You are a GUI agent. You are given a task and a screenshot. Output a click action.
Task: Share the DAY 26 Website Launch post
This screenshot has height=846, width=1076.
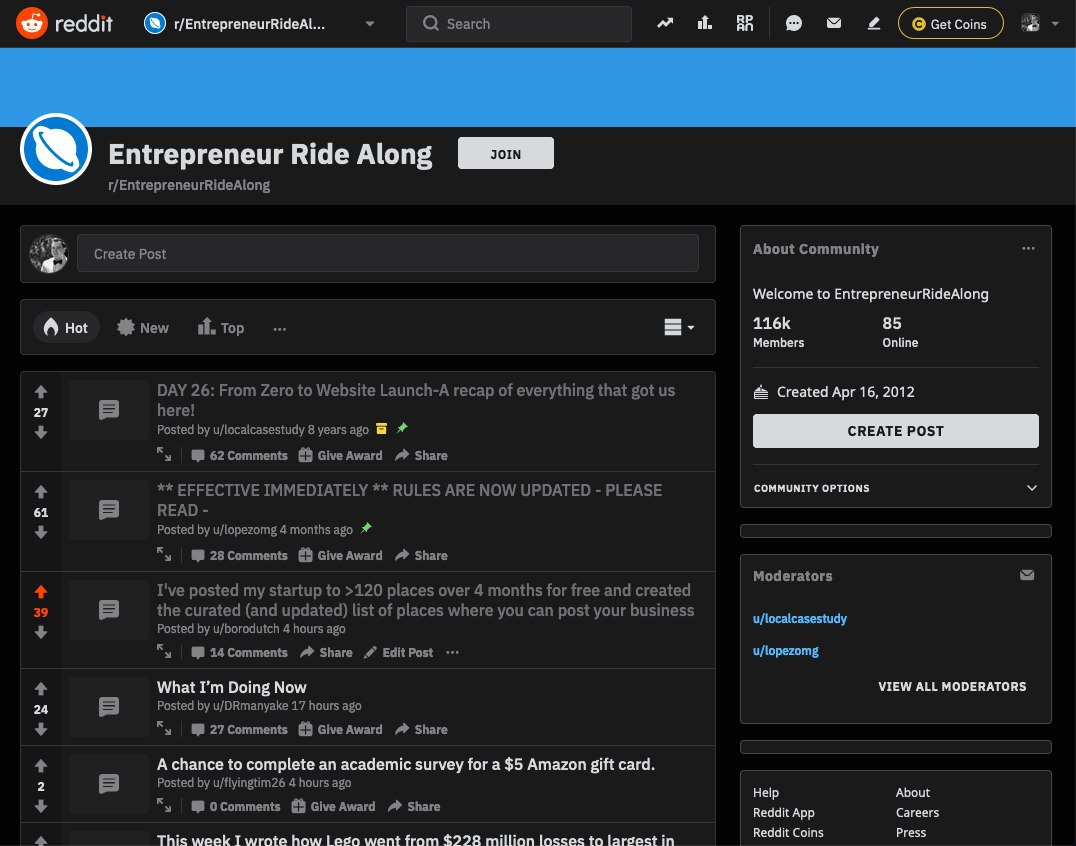[x=421, y=455]
